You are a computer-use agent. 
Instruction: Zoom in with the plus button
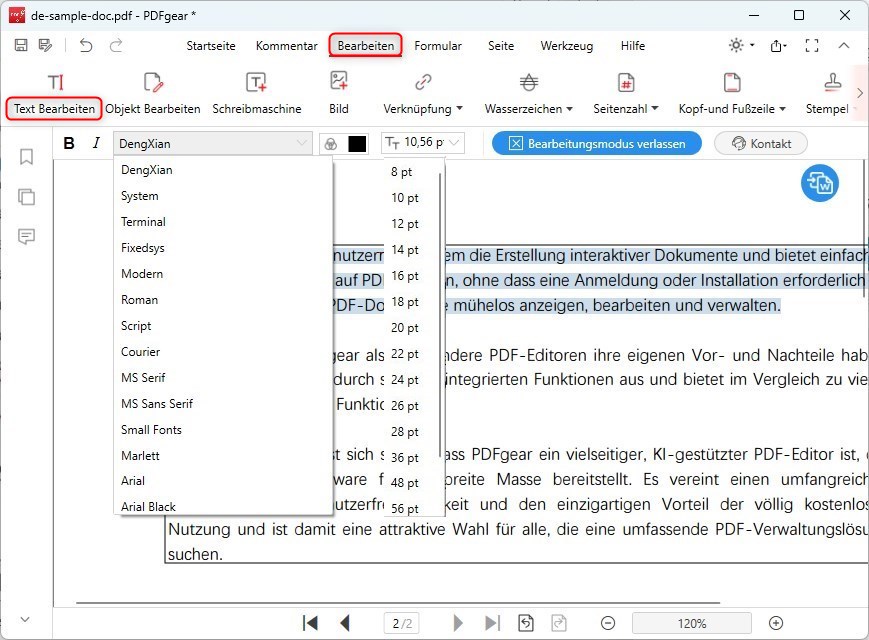click(776, 623)
